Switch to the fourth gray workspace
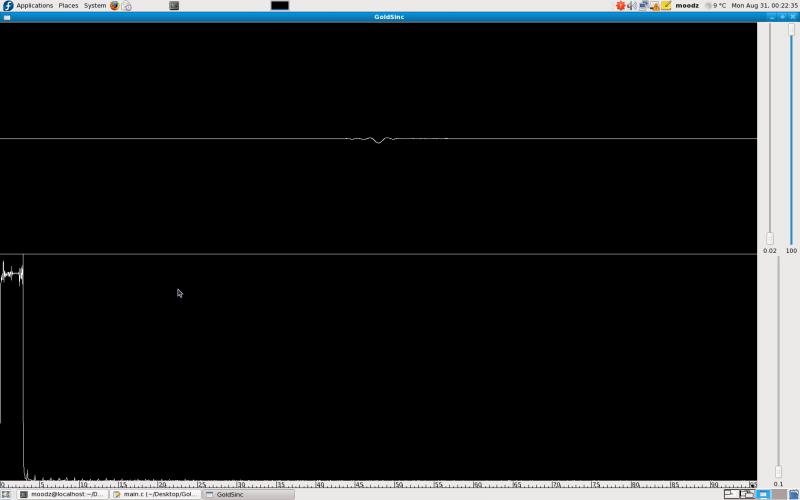This screenshot has height=500, width=800. tap(779, 494)
